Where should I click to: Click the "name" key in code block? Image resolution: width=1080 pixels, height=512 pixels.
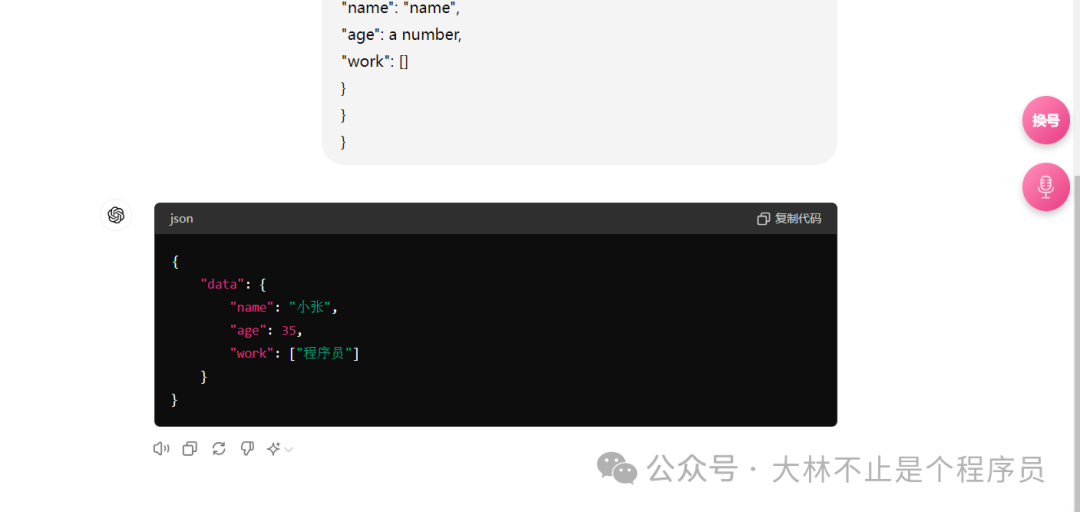pyautogui.click(x=252, y=307)
